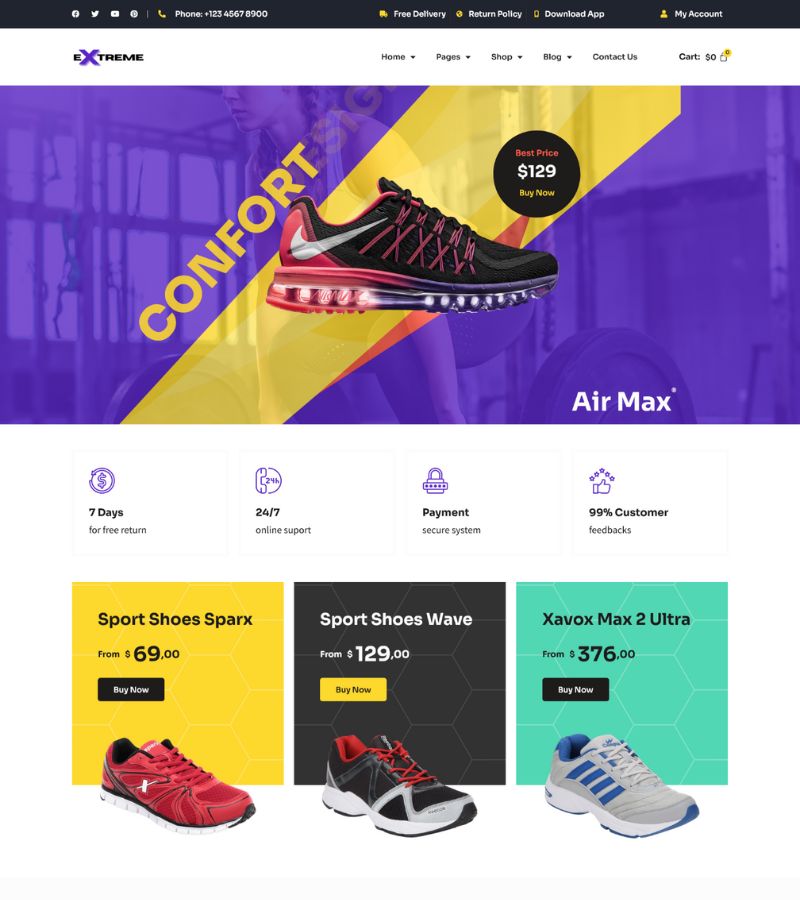800x900 pixels.
Task: Open the YouTube social icon
Action: 115,14
